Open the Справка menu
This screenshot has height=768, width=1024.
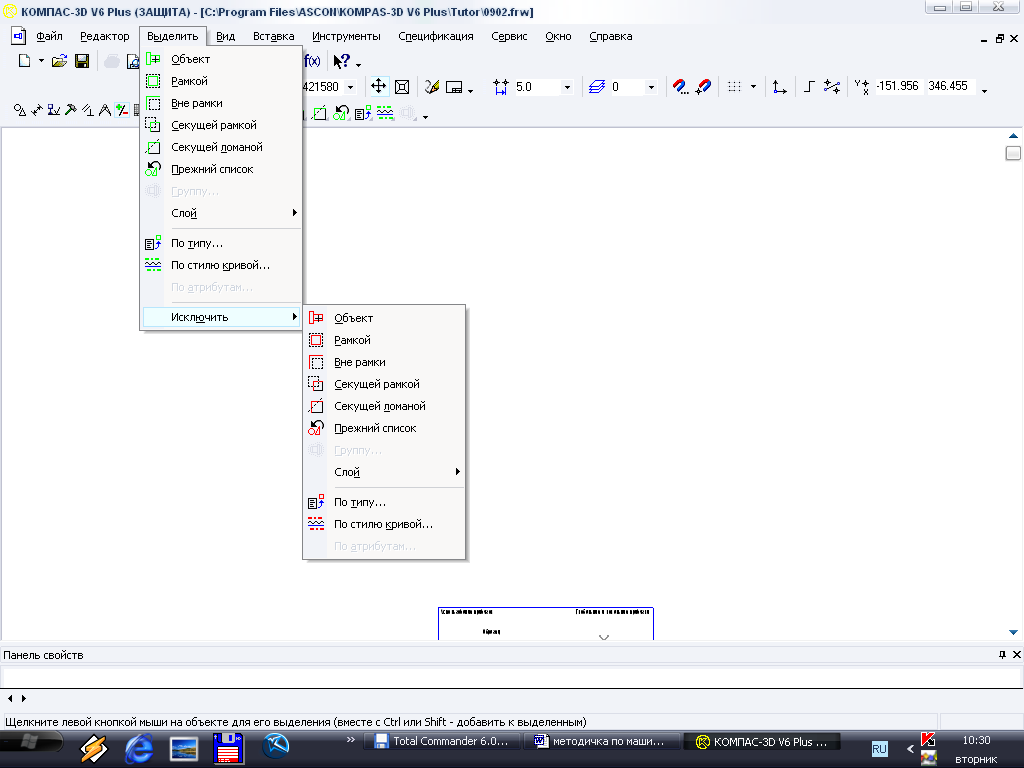click(611, 37)
